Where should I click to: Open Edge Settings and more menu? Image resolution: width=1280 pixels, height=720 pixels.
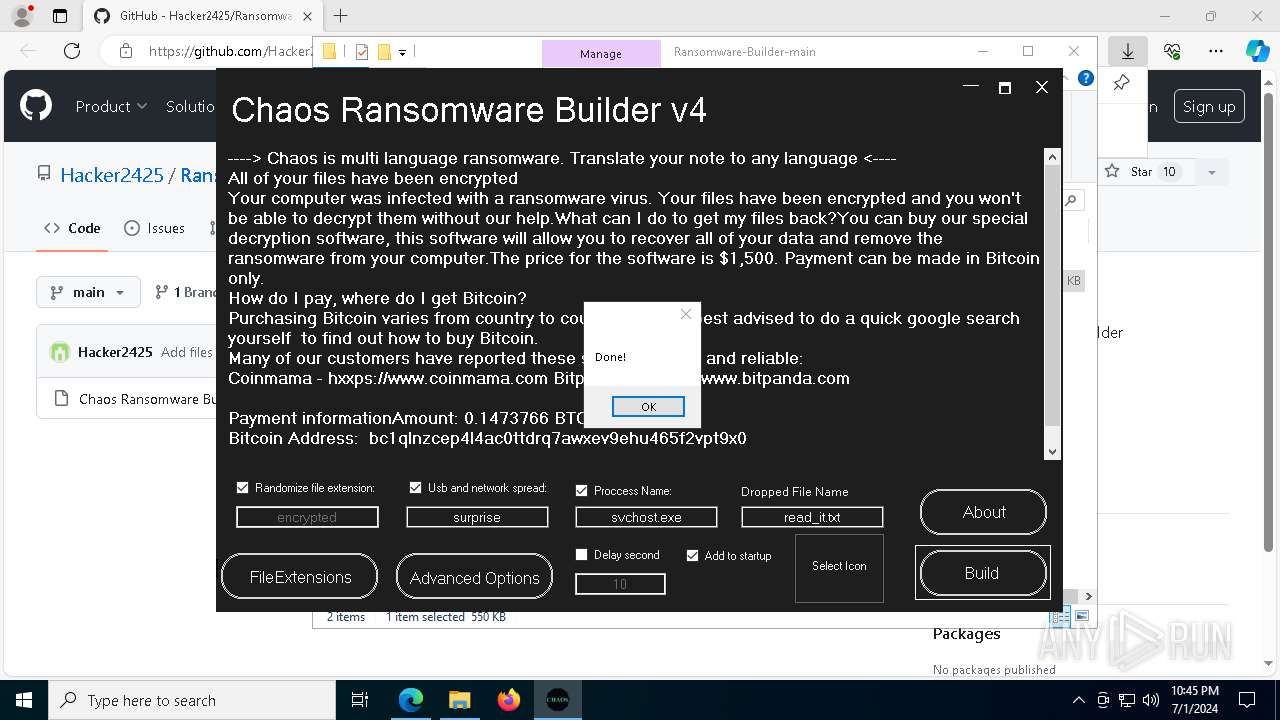click(x=1216, y=51)
